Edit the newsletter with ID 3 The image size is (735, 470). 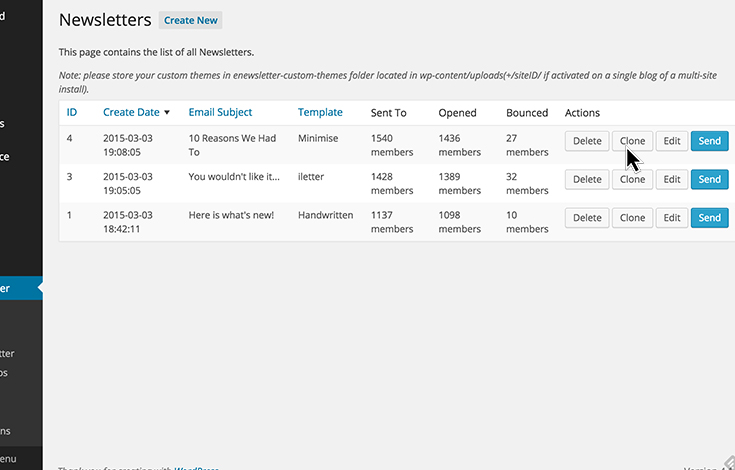point(672,180)
